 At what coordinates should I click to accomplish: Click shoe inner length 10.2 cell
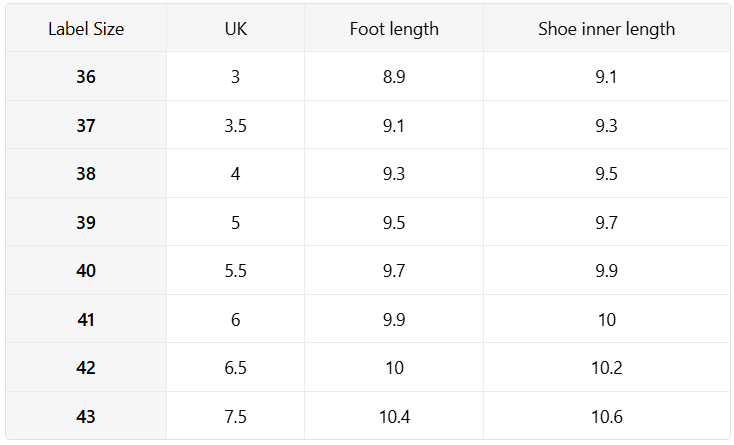pyautogui.click(x=606, y=368)
